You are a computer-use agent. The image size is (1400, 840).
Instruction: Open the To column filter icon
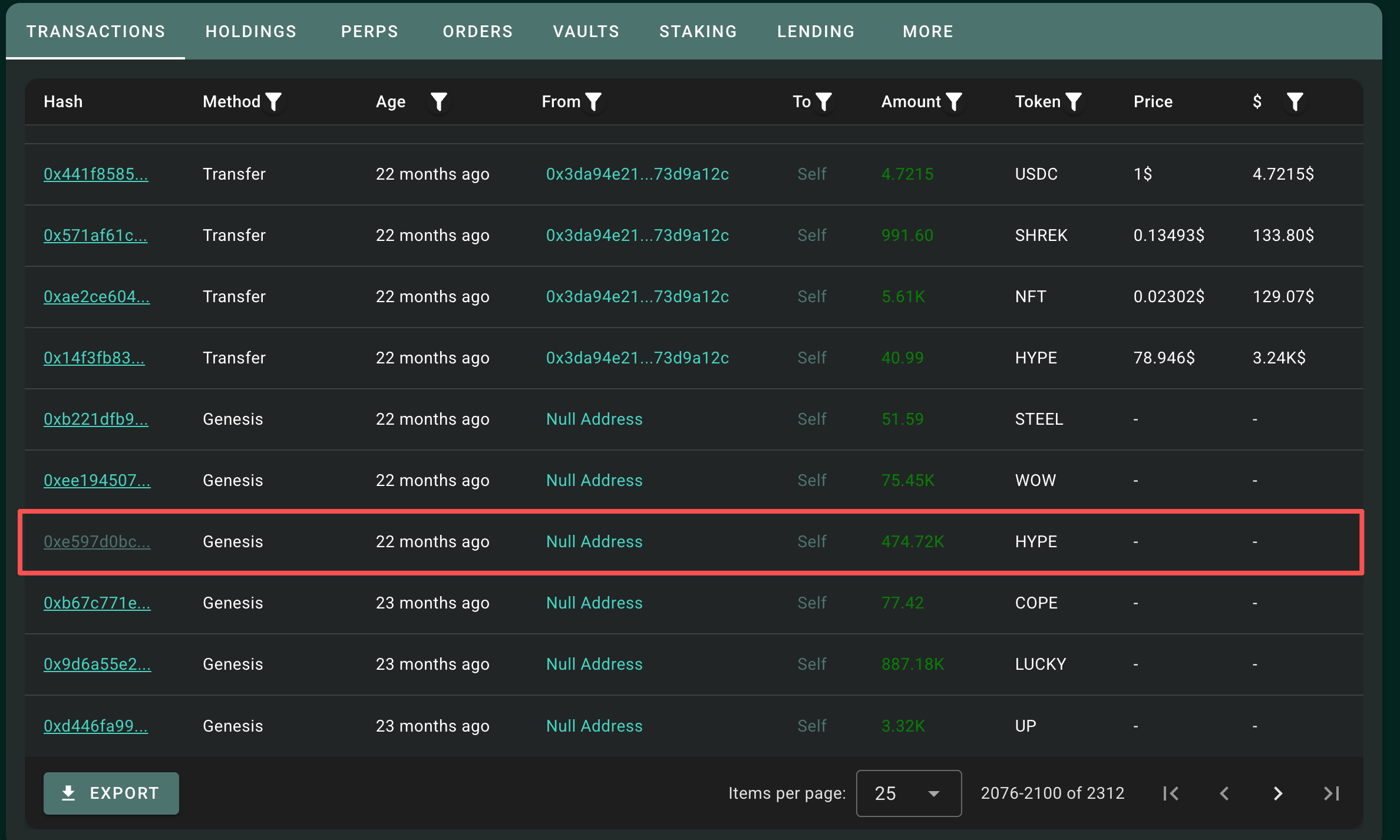(x=824, y=102)
